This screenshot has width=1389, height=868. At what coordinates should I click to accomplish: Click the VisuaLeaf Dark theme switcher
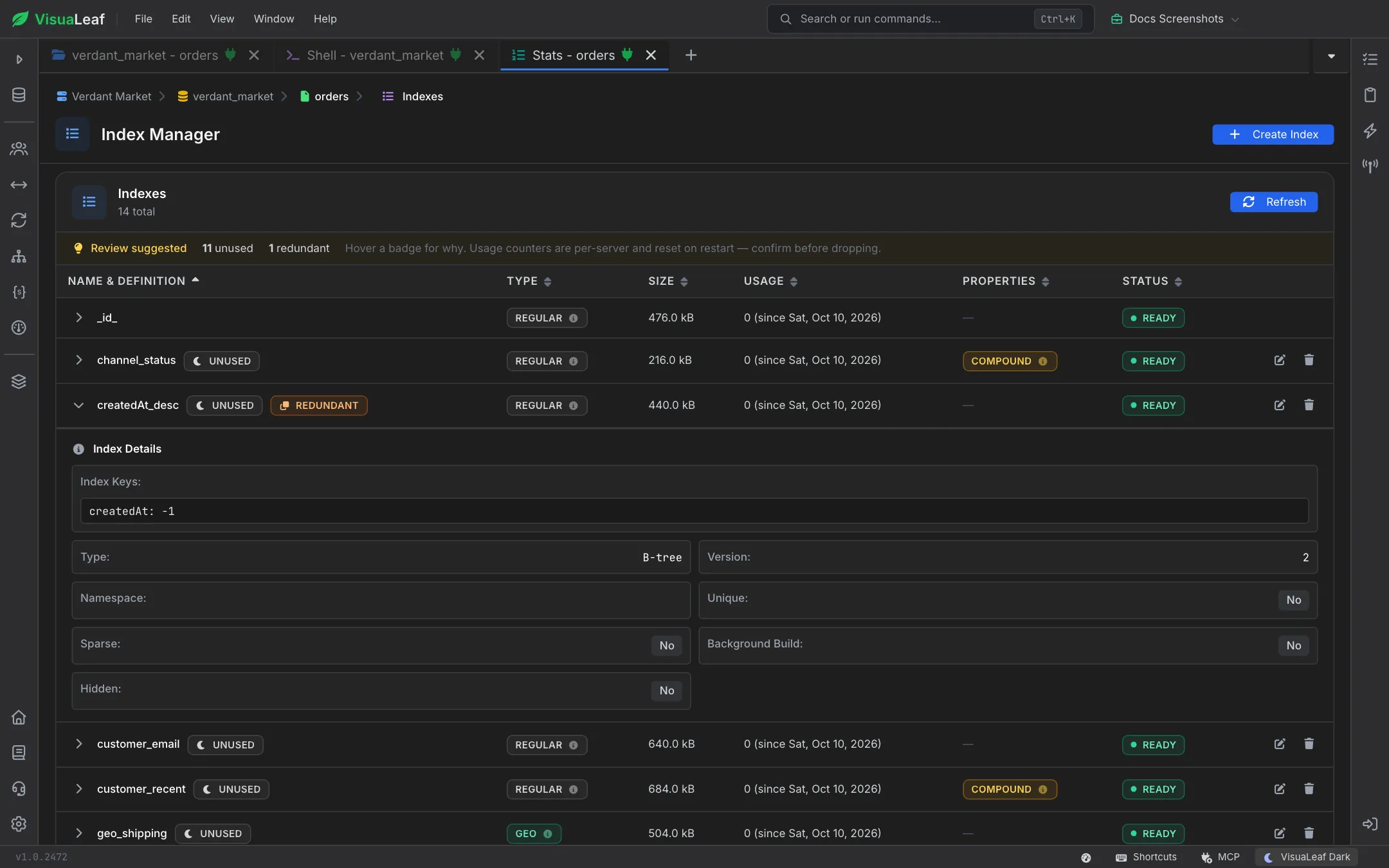point(1307,857)
